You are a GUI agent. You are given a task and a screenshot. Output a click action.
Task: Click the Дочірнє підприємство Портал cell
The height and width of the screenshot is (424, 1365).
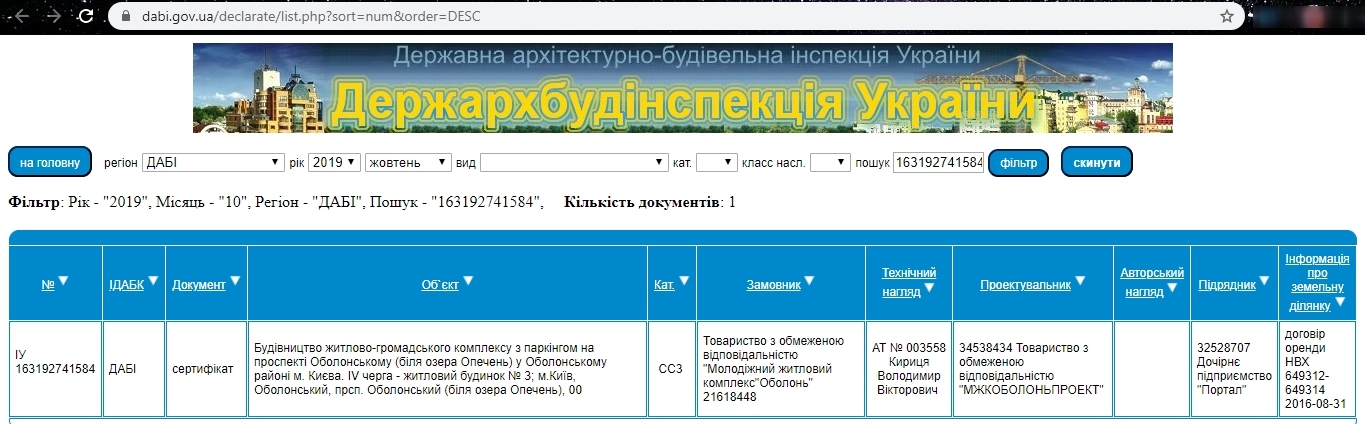tap(1234, 369)
